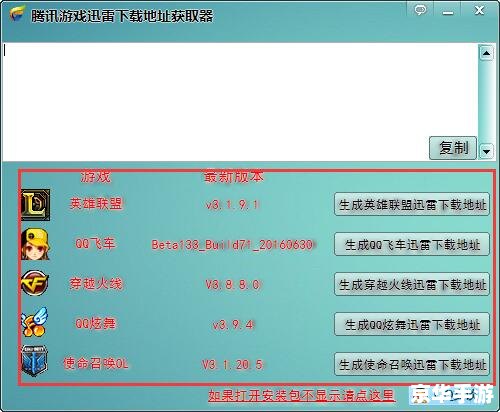
Task: Click the 使命召唤OL game name label
Action: coord(96,363)
